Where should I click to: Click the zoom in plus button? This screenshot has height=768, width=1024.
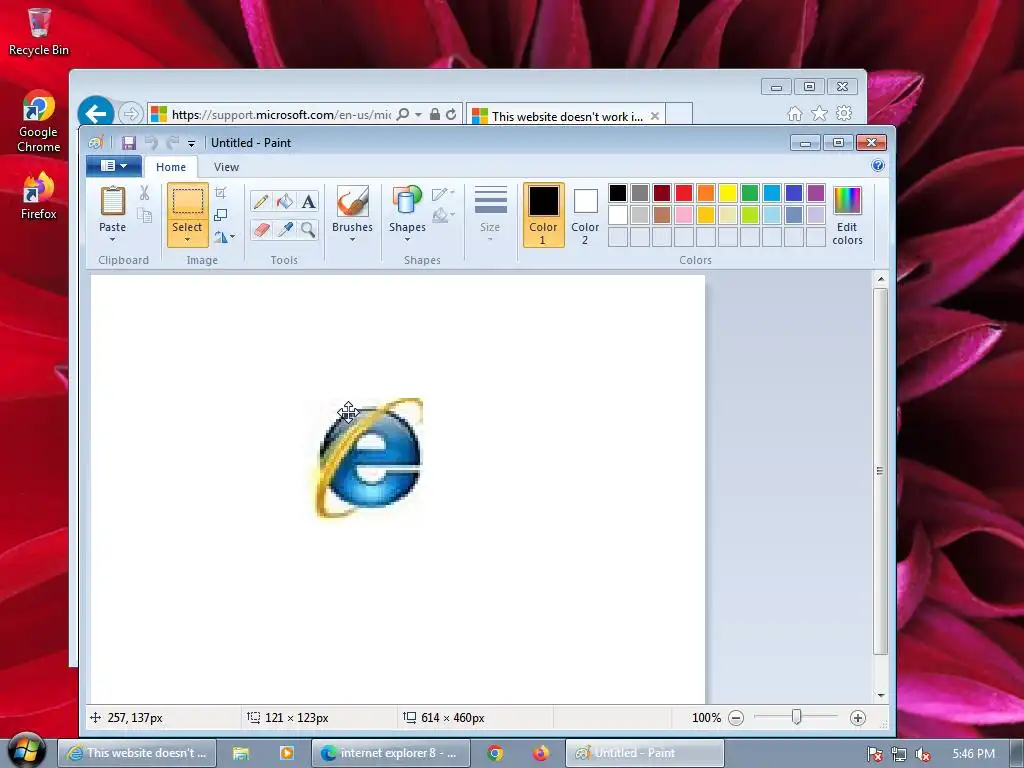[x=857, y=718]
